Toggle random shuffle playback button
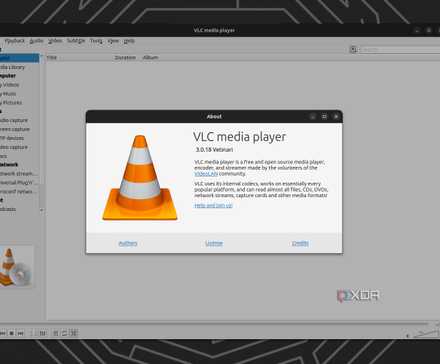440x364 pixels. [x=74, y=333]
